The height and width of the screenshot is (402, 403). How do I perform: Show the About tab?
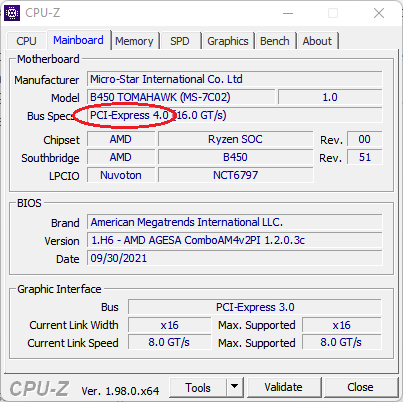pos(317,41)
